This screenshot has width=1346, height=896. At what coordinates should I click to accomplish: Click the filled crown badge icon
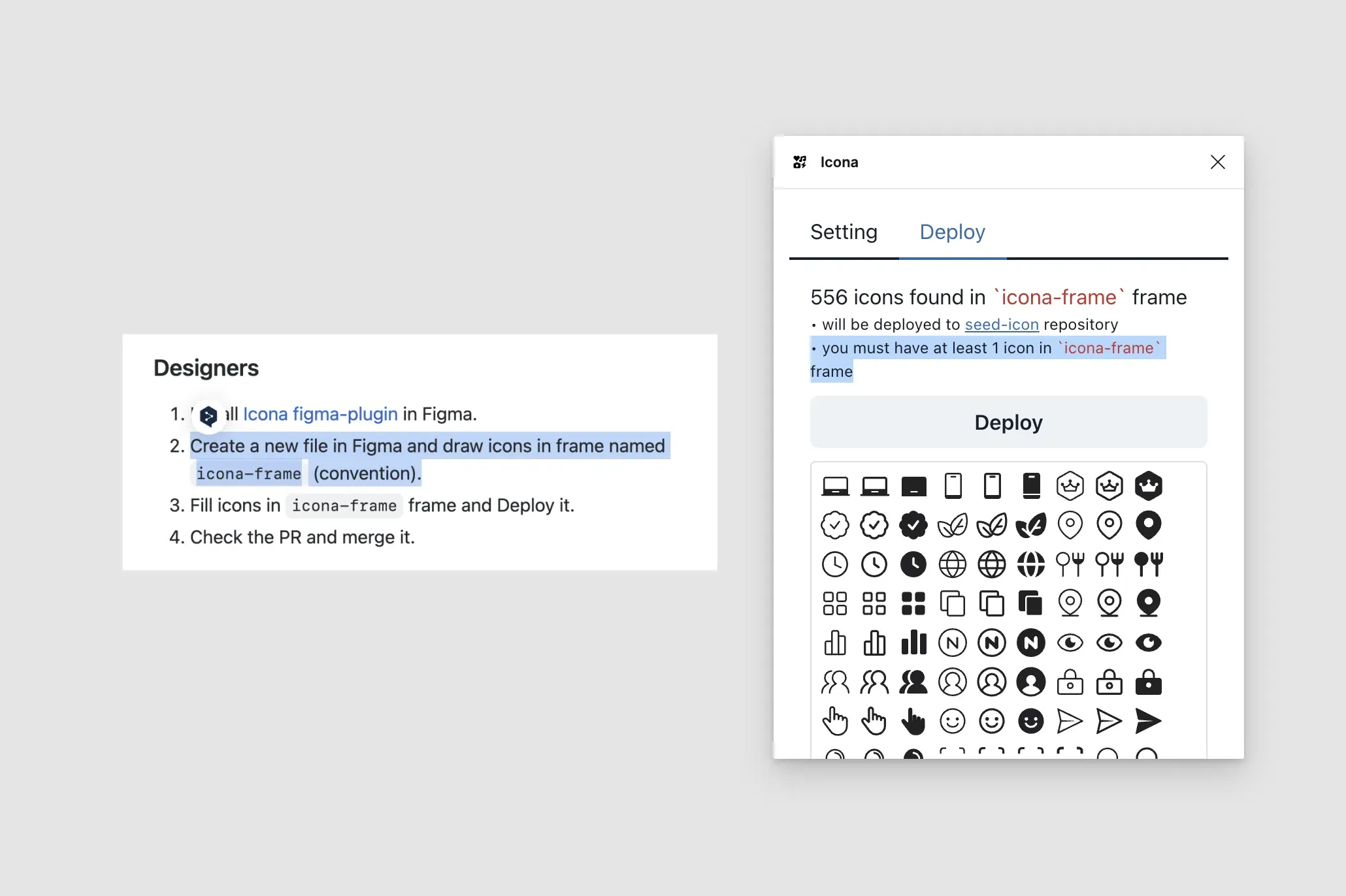tap(1149, 486)
